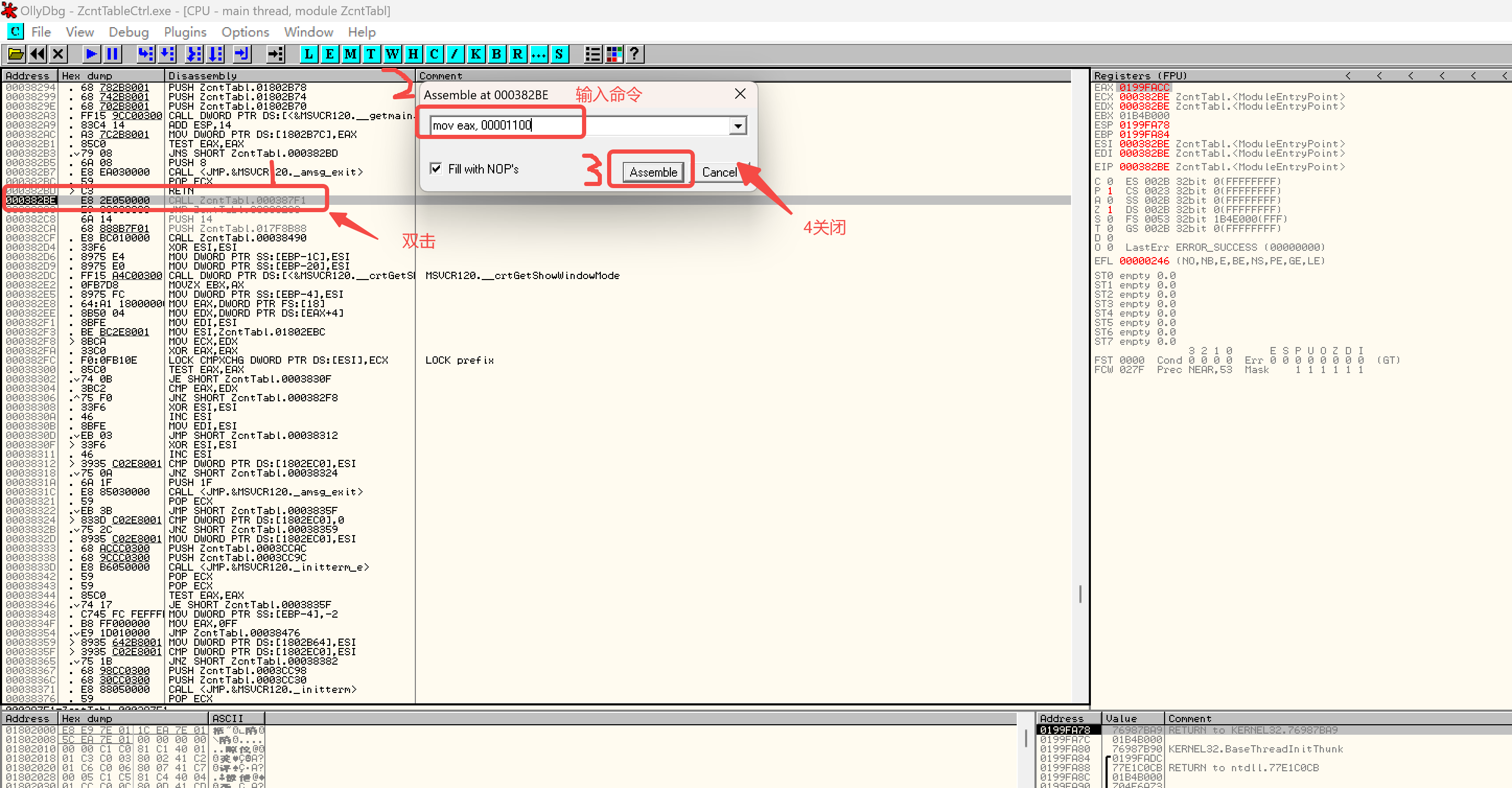
Task: Click the disassembly pane vertical scrollbar thumb
Action: 1079,594
